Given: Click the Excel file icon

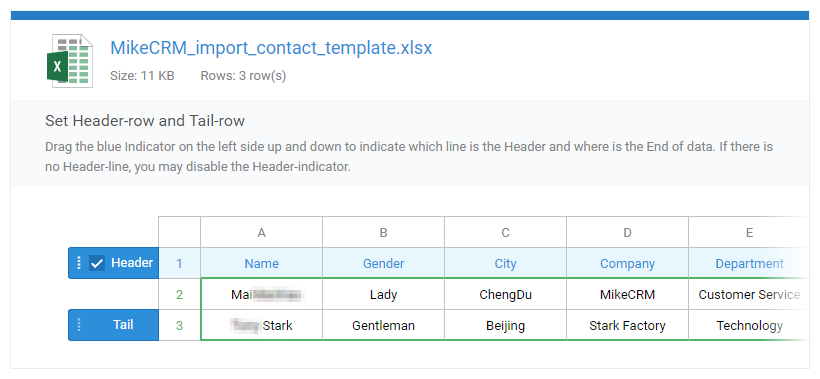Looking at the screenshot, I should pyautogui.click(x=70, y=61).
